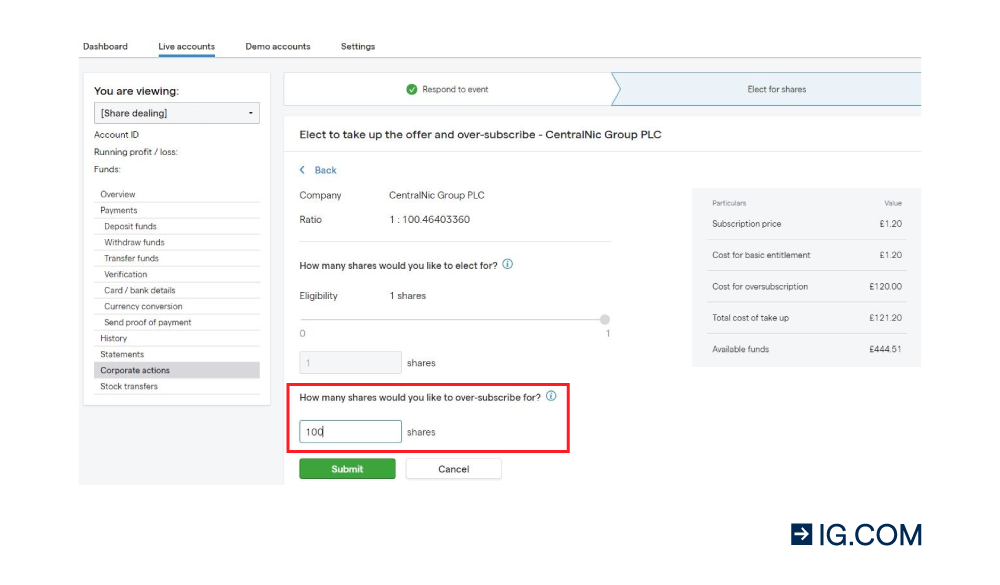Click the elect shares quantity field
Screen dimensions: 1000x585
(350, 362)
